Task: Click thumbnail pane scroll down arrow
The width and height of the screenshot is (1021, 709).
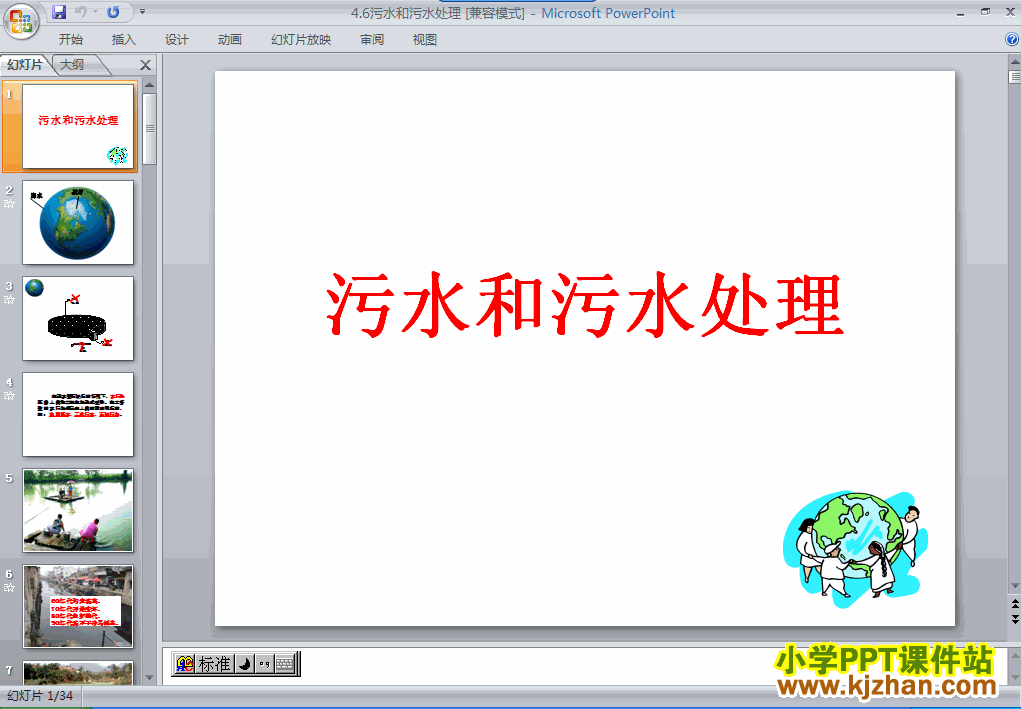Action: [x=150, y=678]
